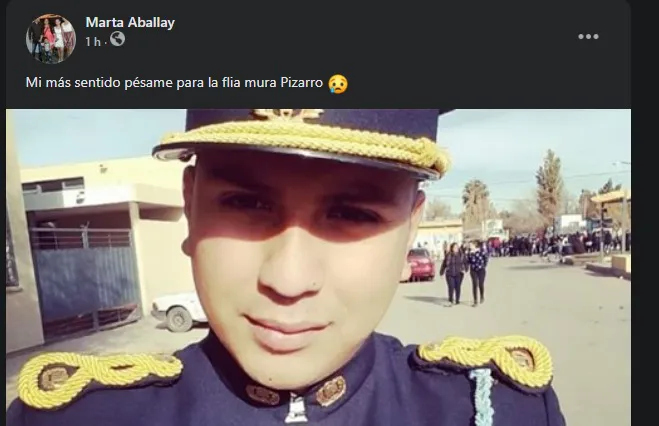The width and height of the screenshot is (659, 426).
Task: Open the horizontal dots icon on post header
Action: click(588, 37)
